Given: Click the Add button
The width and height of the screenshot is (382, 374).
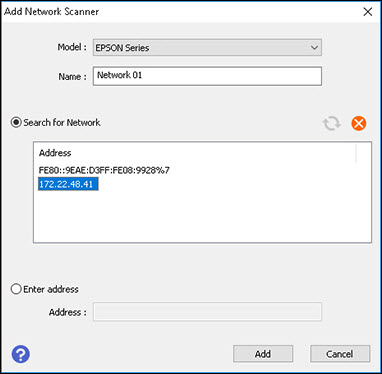Looking at the screenshot, I should click(x=263, y=354).
